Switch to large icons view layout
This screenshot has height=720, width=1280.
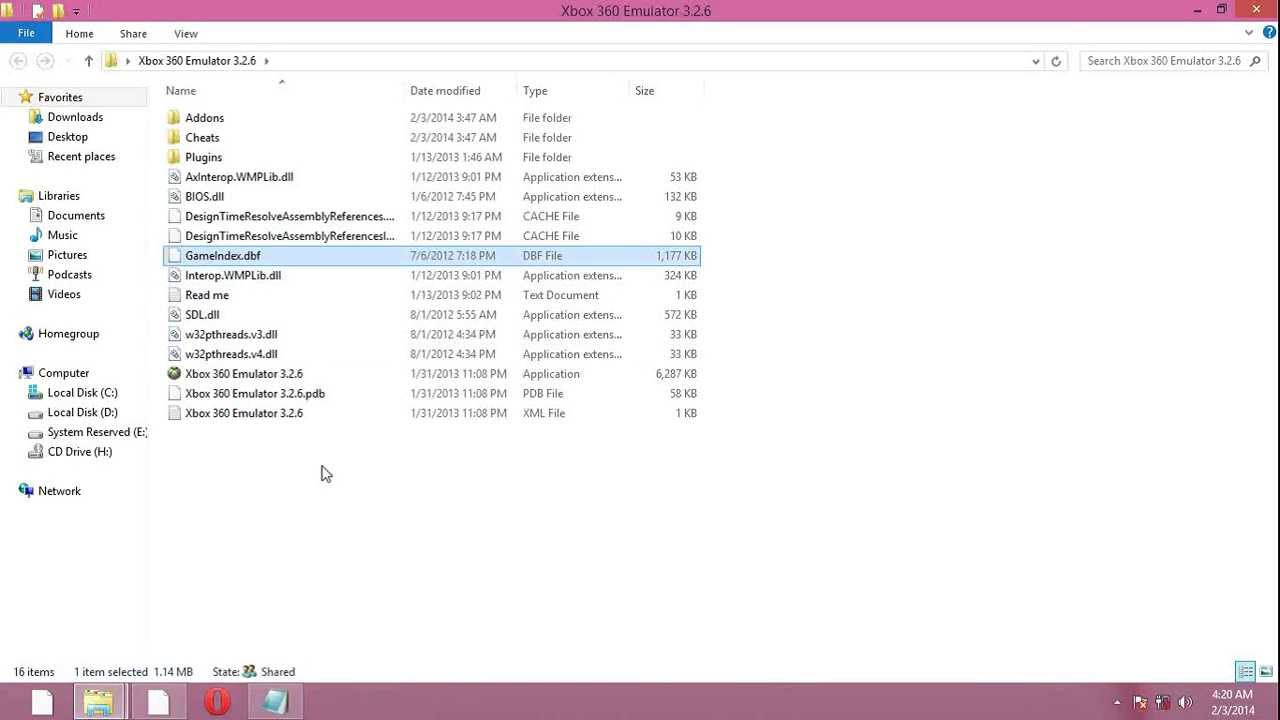click(1266, 672)
